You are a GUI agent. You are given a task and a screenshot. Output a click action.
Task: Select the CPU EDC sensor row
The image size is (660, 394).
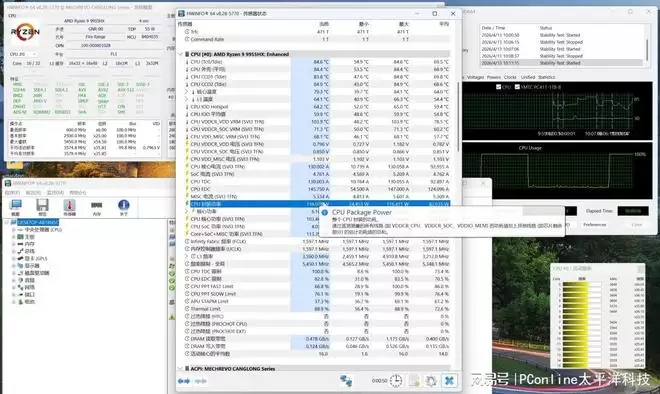pyautogui.click(x=318, y=189)
